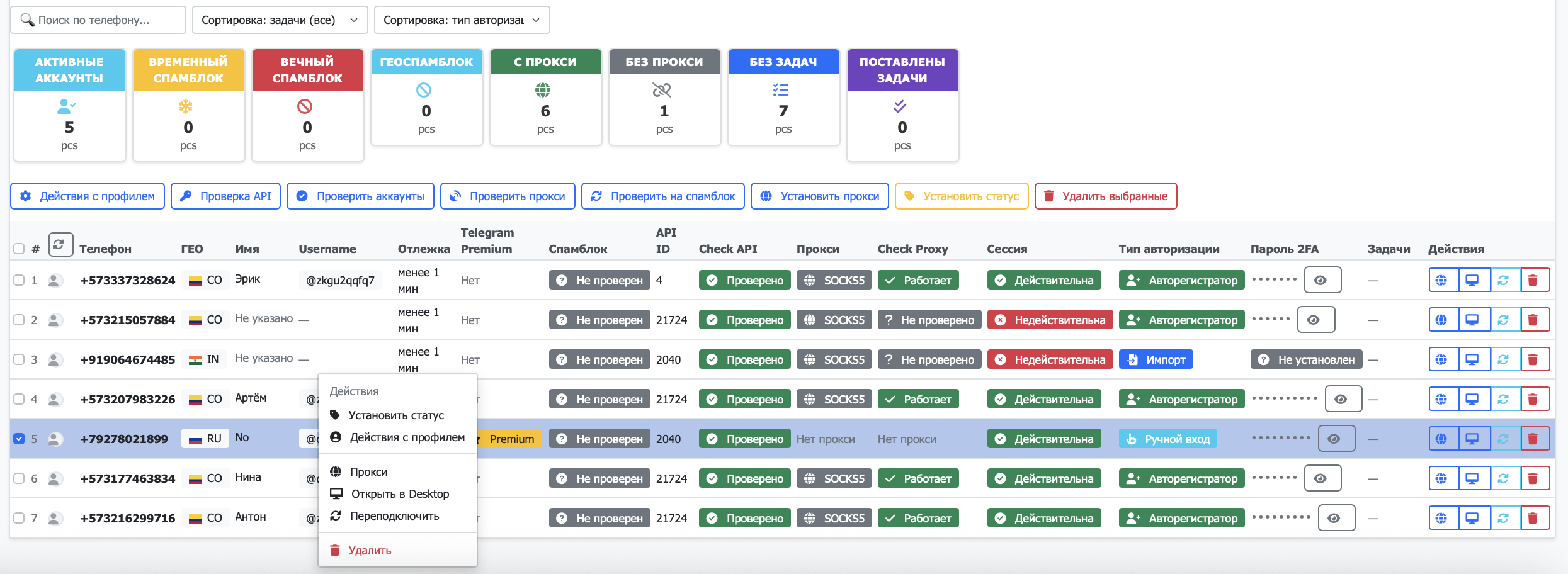
Task: Click the reconnect icon in row 3
Action: click(x=1503, y=359)
